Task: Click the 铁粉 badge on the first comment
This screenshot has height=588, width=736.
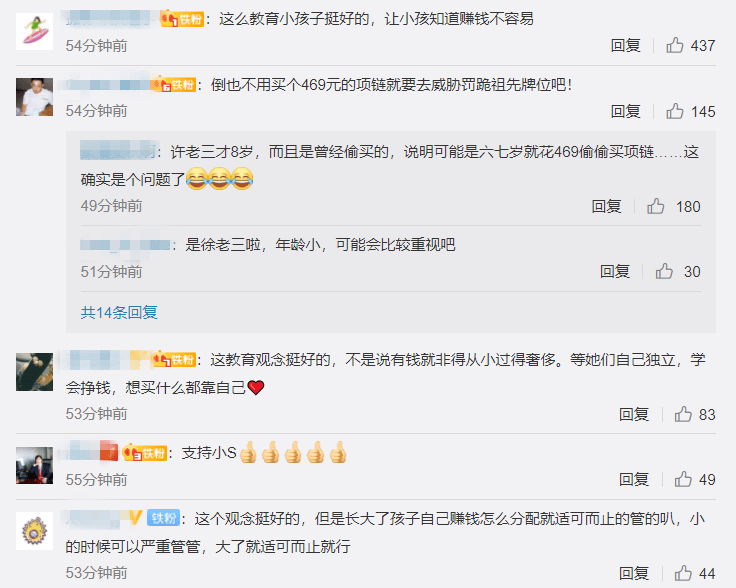Action: click(182, 19)
